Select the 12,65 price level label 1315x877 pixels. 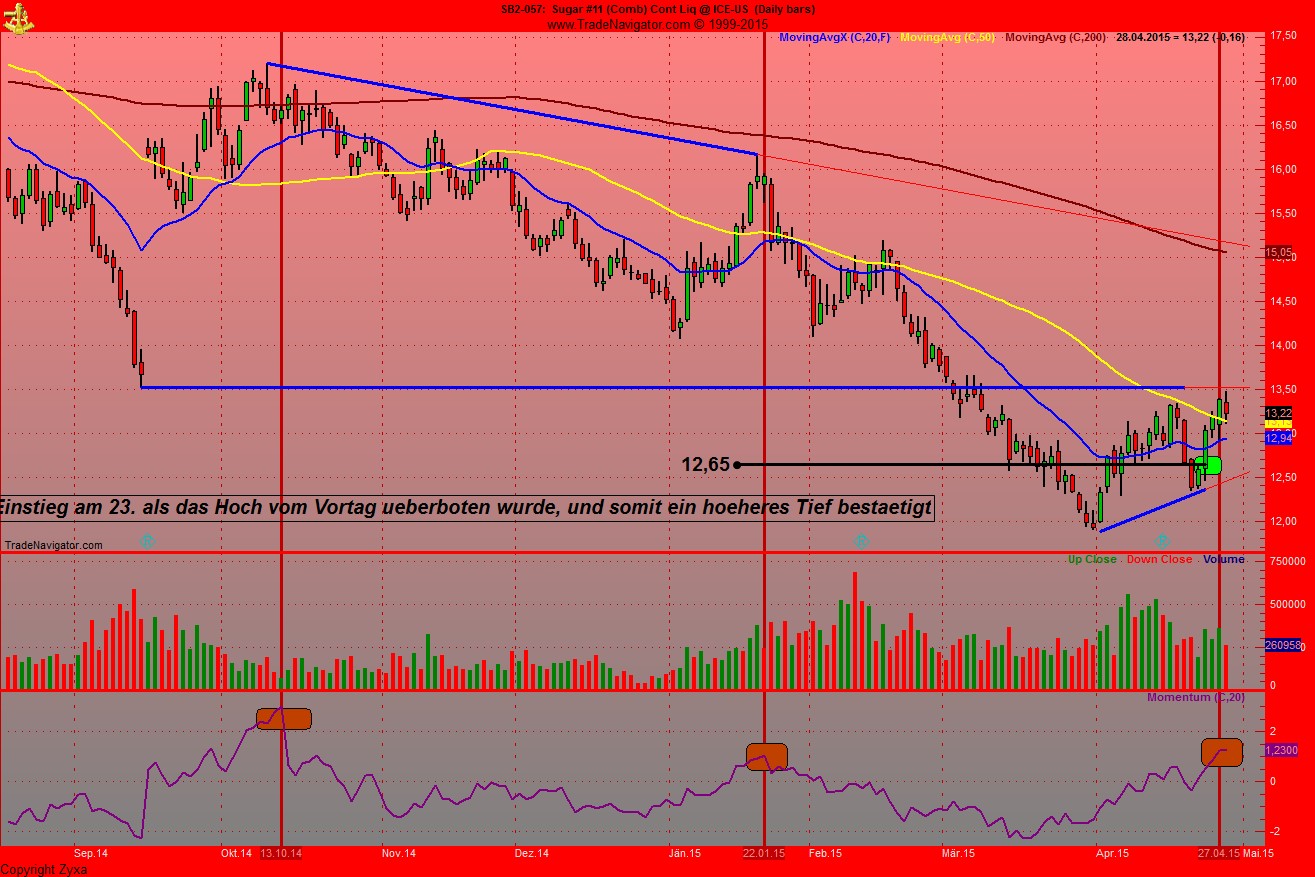point(705,464)
